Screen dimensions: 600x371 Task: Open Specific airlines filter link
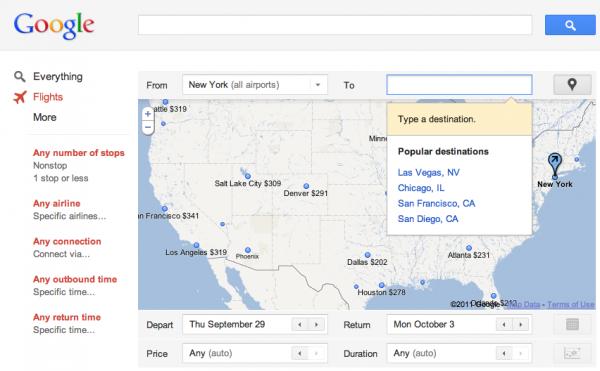coord(70,216)
